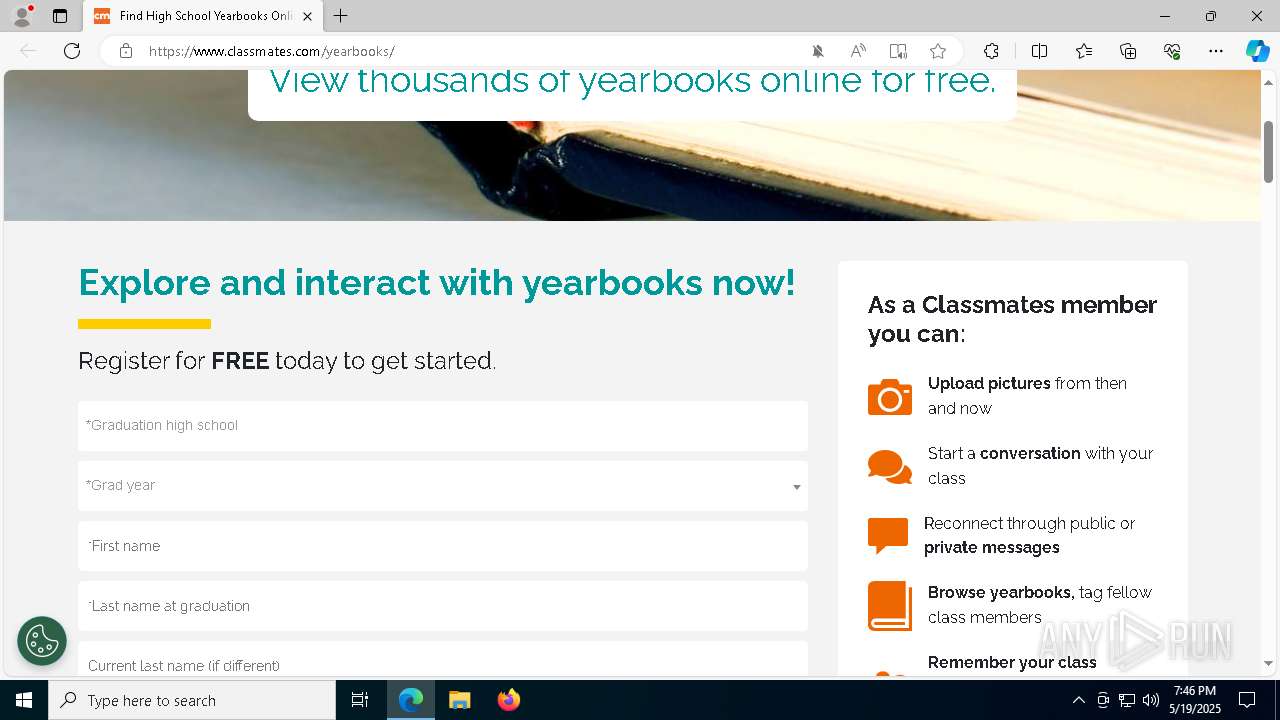Focus the First name field
Screen dimensions: 1280x720
[443, 546]
